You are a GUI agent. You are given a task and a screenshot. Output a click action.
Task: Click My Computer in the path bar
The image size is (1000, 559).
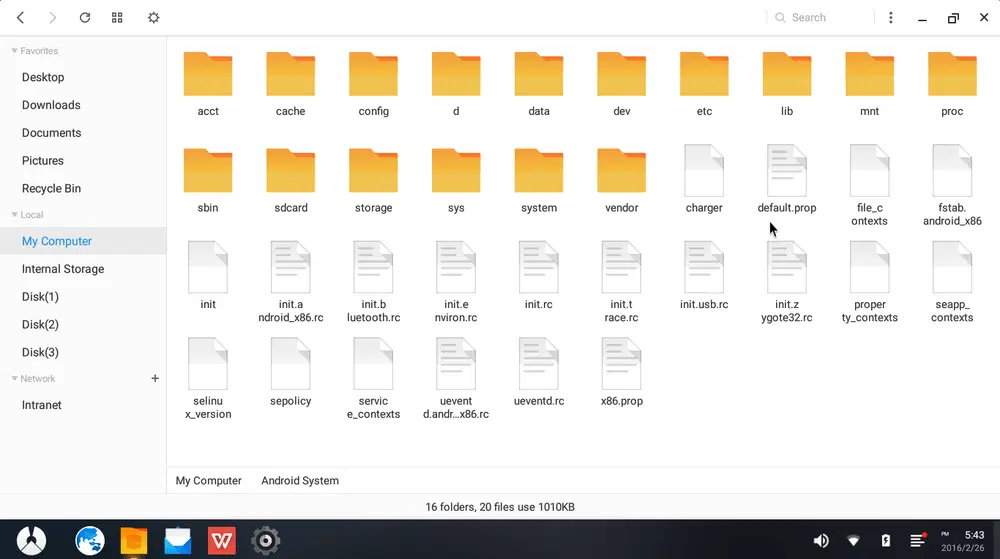coord(209,481)
